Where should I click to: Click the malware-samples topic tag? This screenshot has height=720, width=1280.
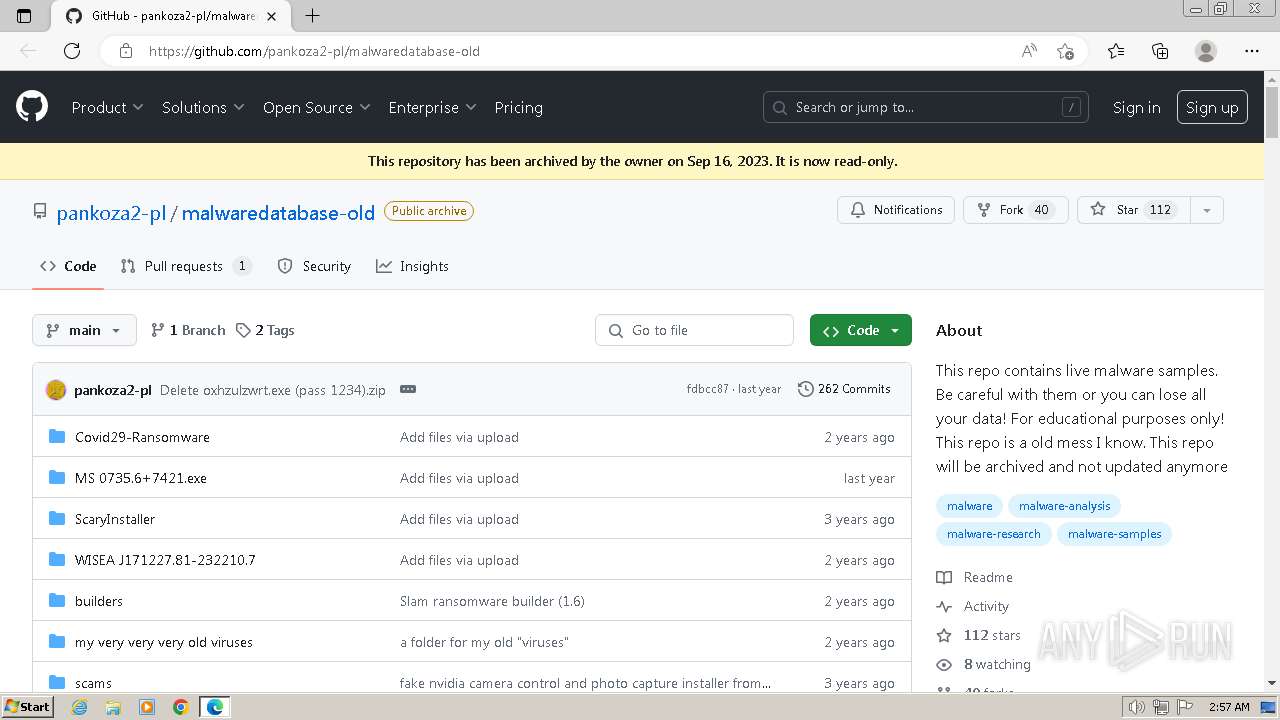(x=1114, y=534)
